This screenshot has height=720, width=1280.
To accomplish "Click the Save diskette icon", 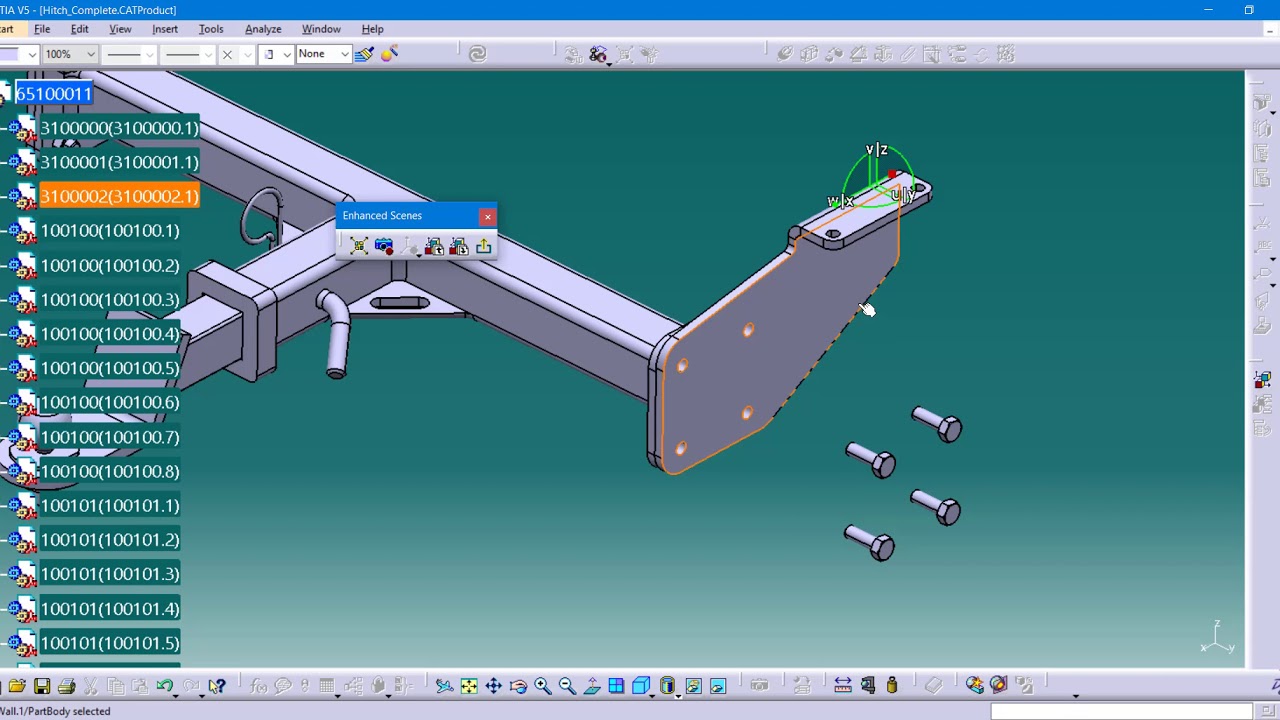I will (x=42, y=686).
